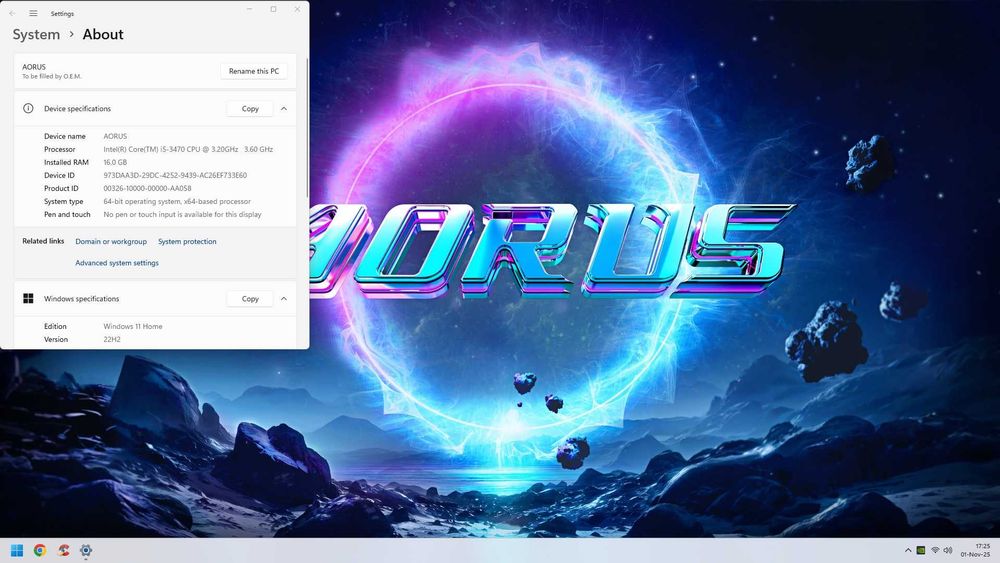Click To be filled by O.E.M. text
The height and width of the screenshot is (563, 1000).
52,77
